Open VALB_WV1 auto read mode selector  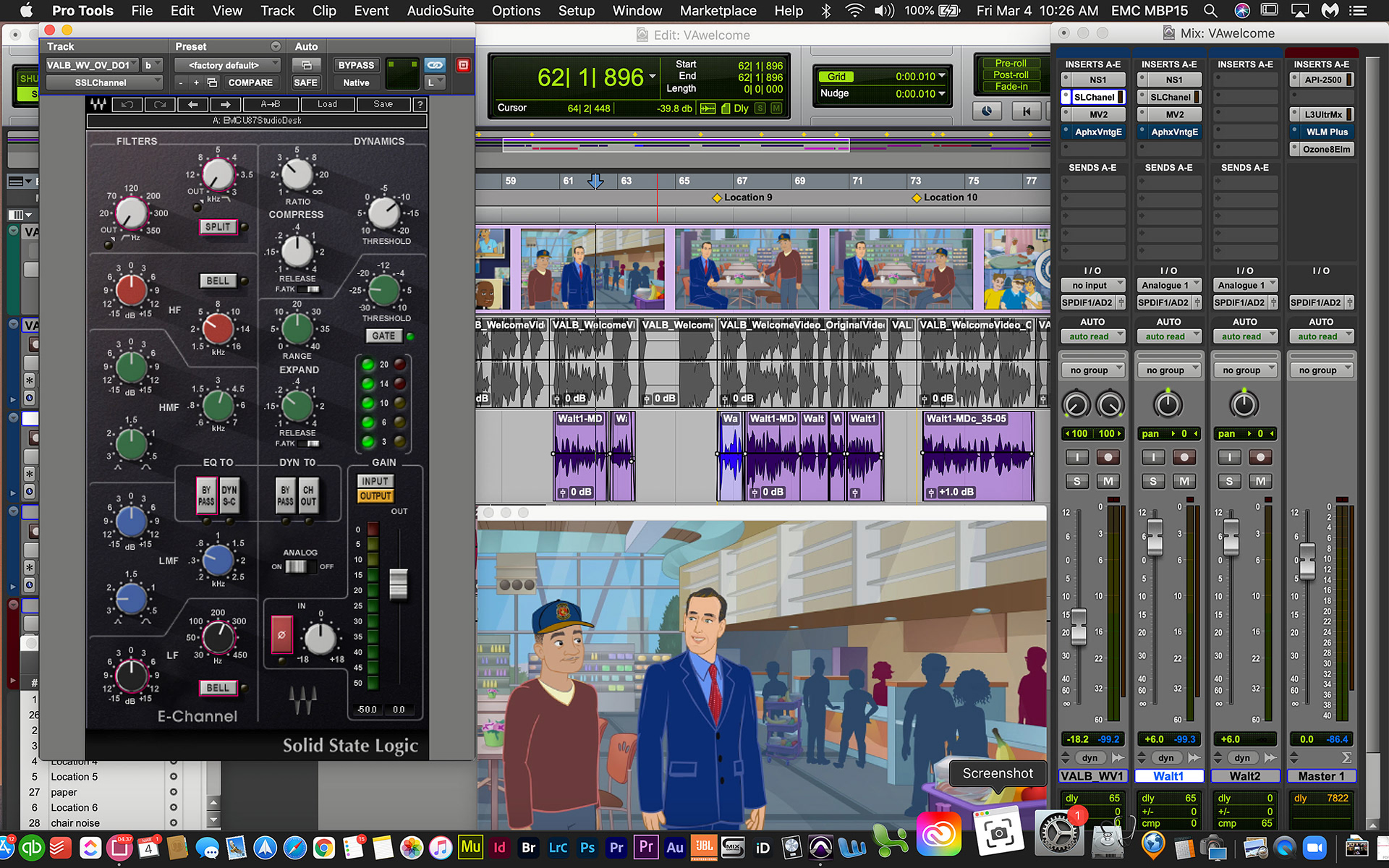pyautogui.click(x=1092, y=336)
